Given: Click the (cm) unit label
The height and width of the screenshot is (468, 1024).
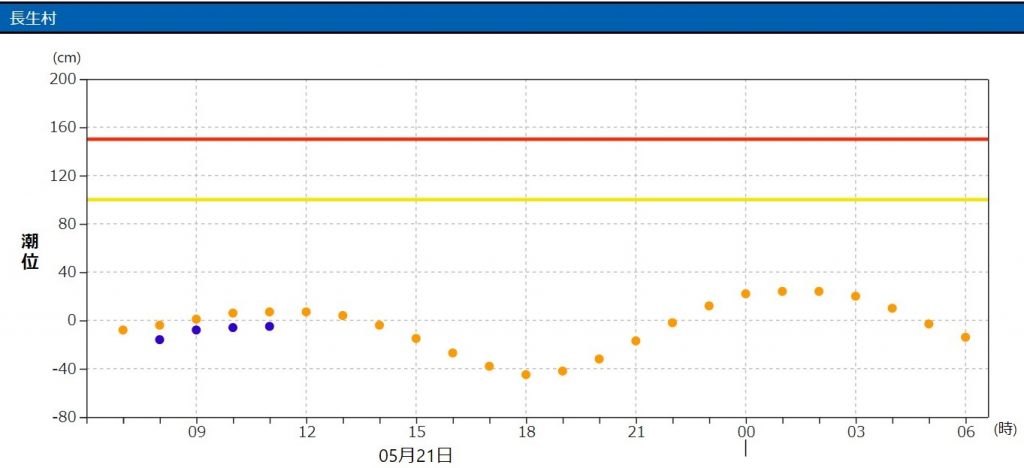Looking at the screenshot, I should [67, 58].
